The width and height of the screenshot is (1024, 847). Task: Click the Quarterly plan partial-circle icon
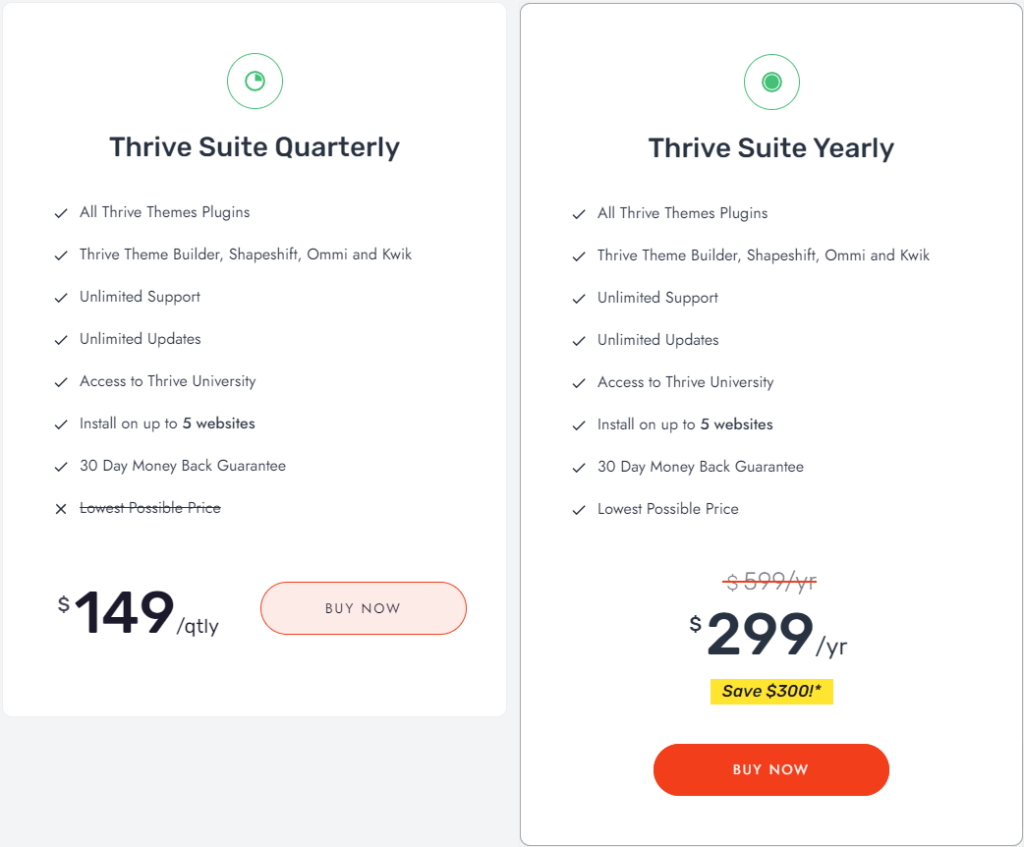(x=255, y=82)
